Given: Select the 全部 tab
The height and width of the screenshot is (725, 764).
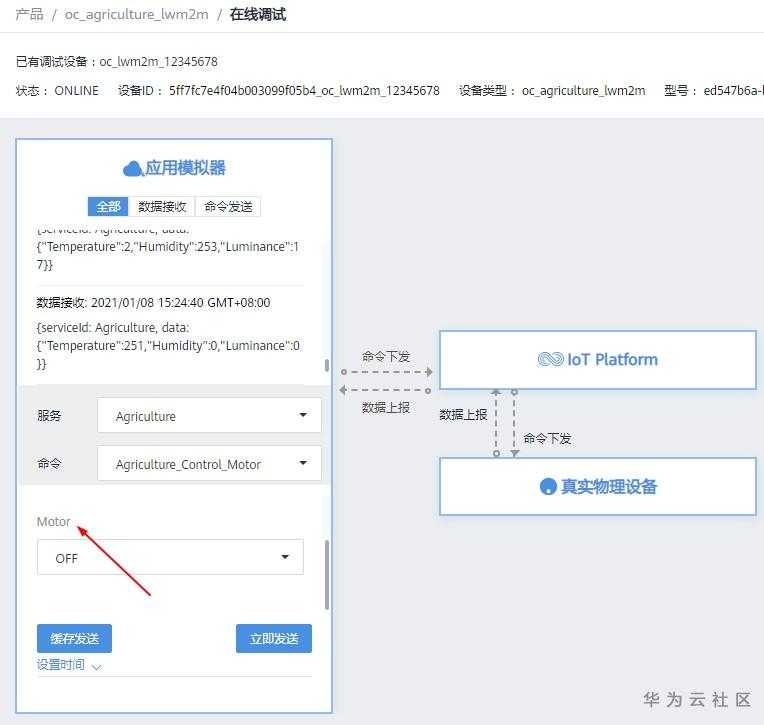Looking at the screenshot, I should coord(108,207).
